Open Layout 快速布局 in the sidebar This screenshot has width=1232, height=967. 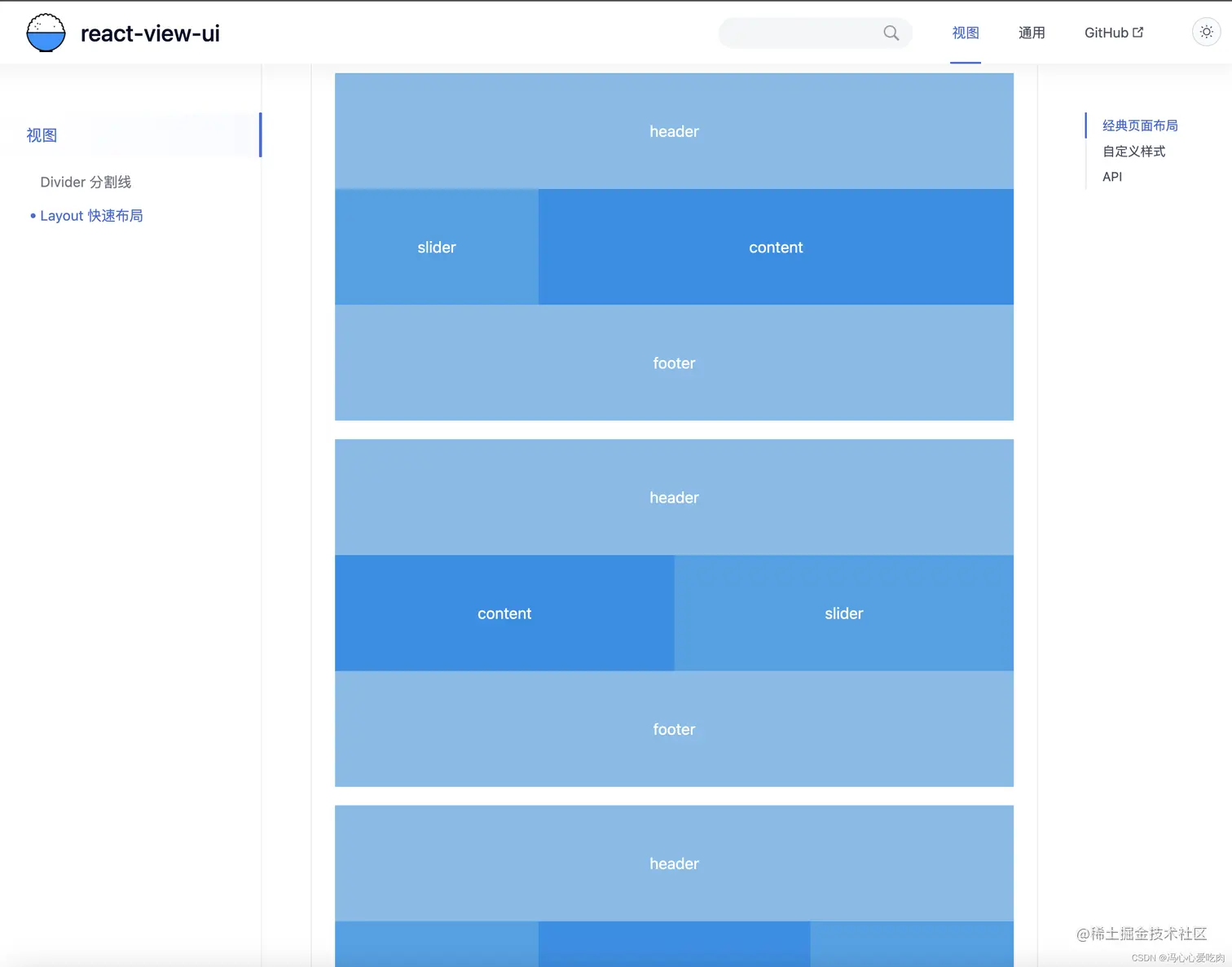91,215
